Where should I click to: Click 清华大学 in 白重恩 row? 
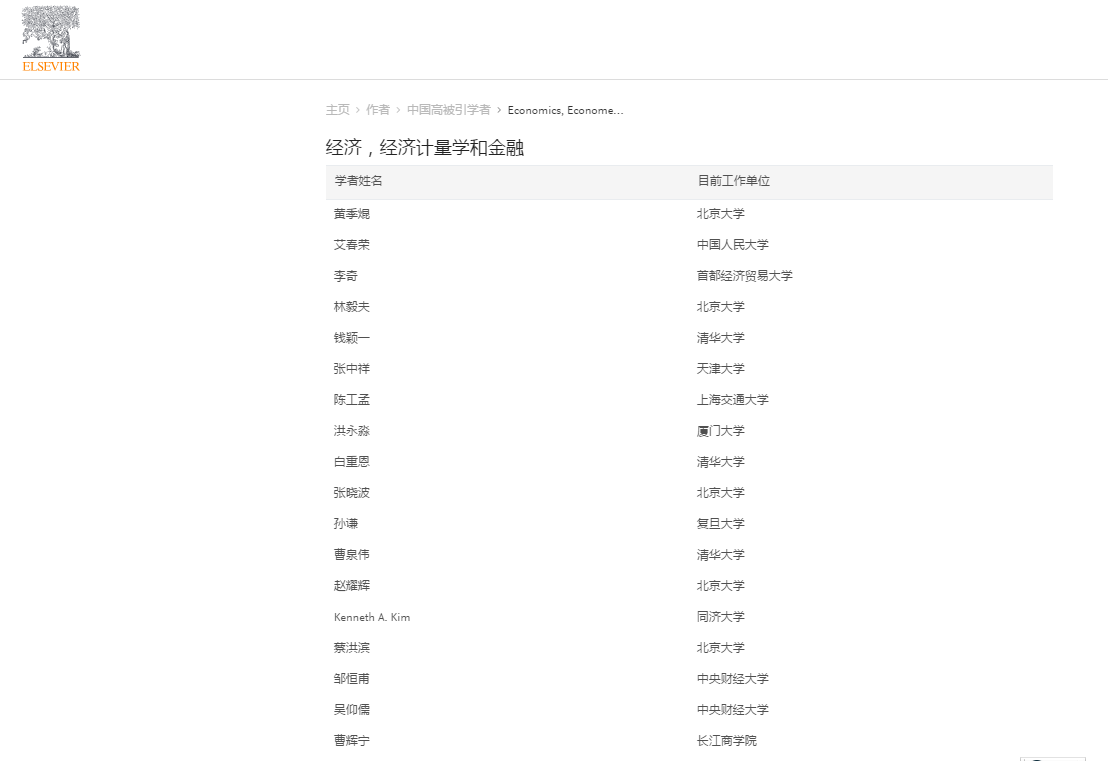click(x=721, y=461)
